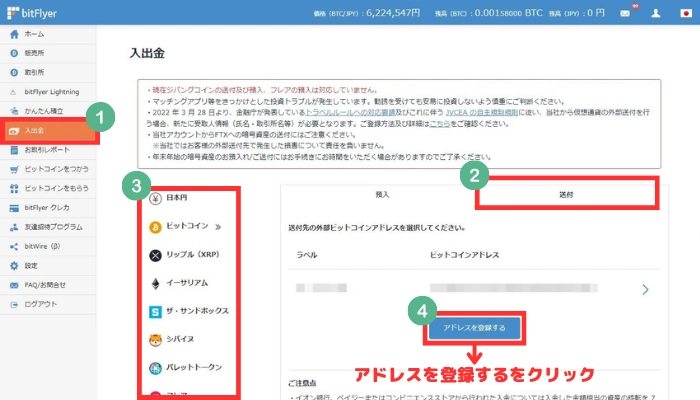Open お取引レポート menu item

pos(48,150)
